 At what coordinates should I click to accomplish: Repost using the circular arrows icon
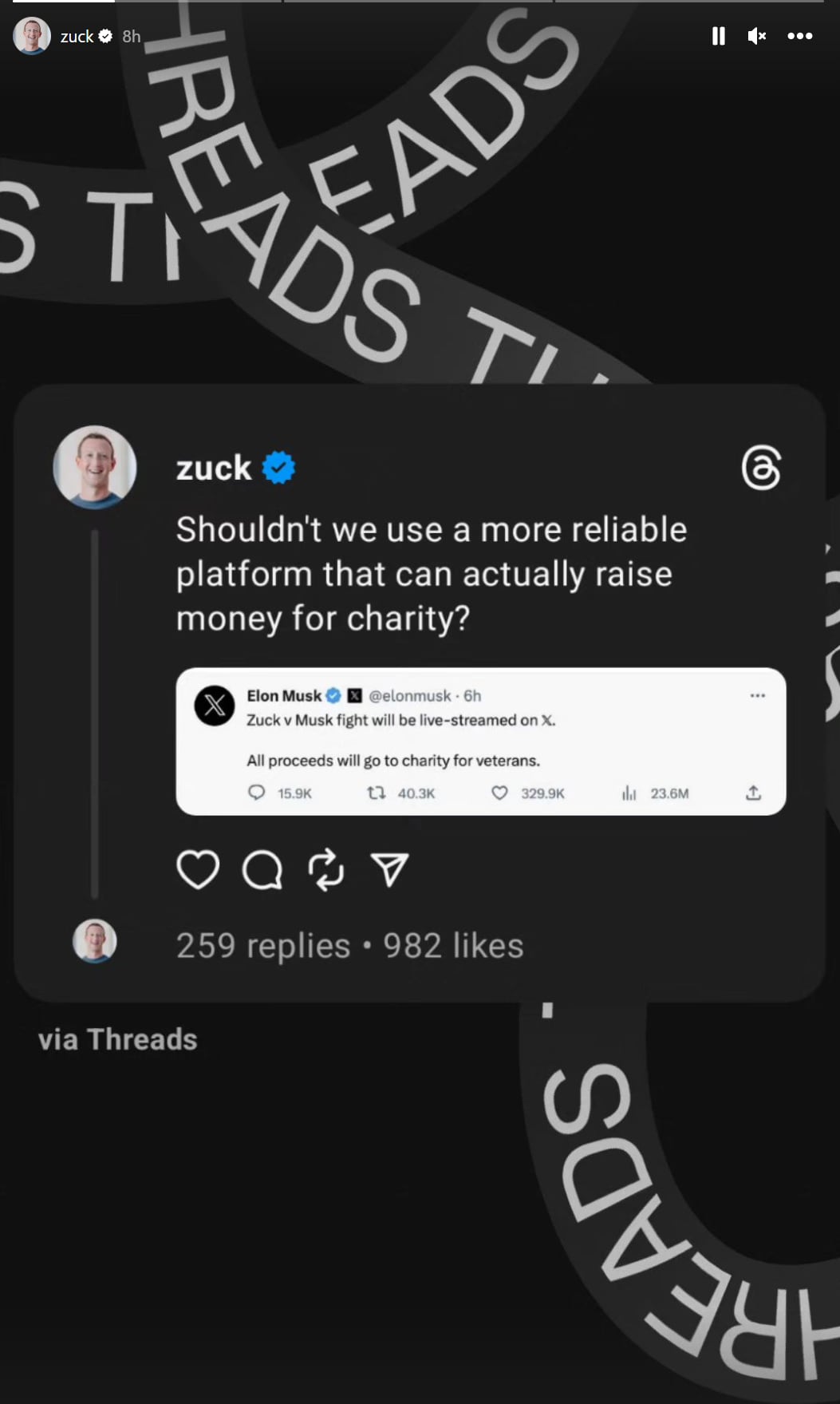pyautogui.click(x=326, y=869)
